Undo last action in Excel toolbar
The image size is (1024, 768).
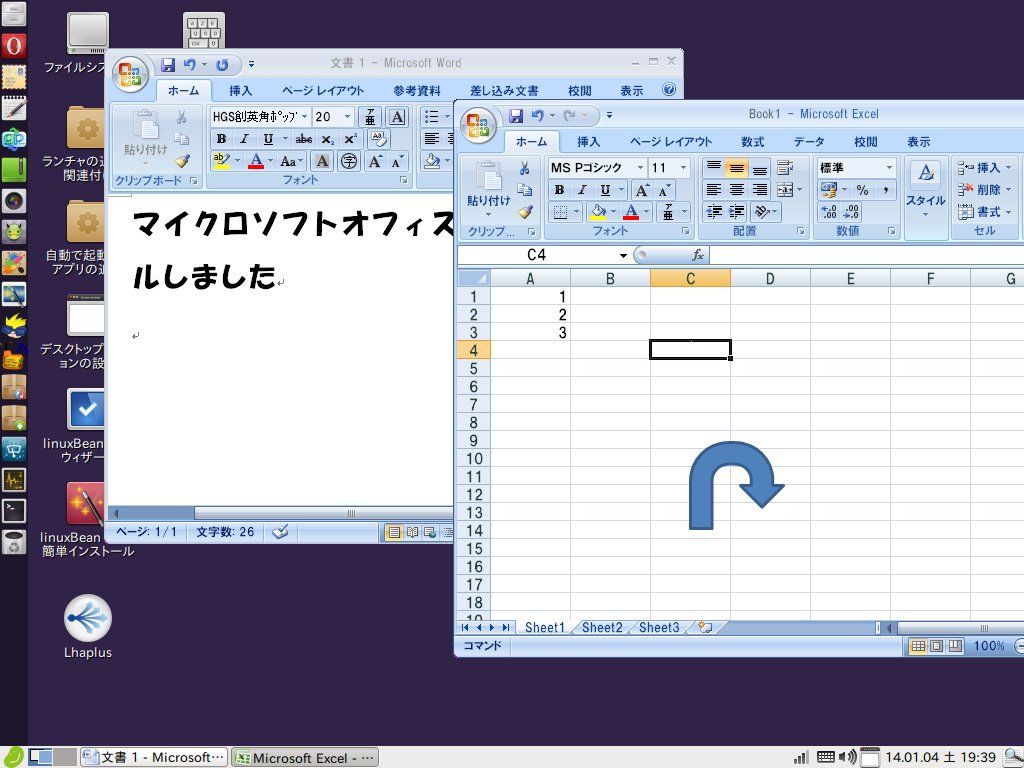pos(537,116)
